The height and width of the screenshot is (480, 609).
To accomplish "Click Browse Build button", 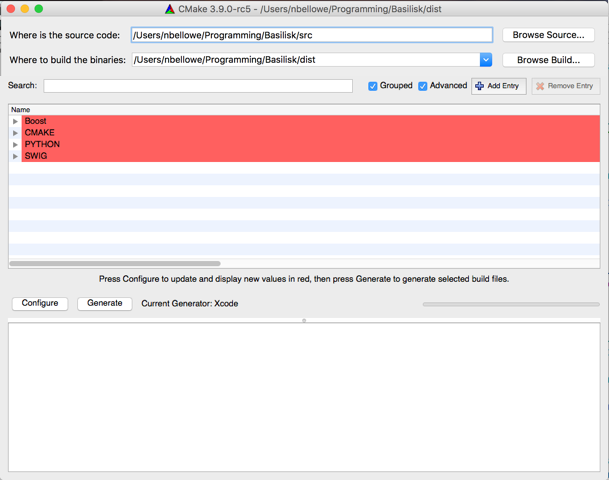I will 548,60.
